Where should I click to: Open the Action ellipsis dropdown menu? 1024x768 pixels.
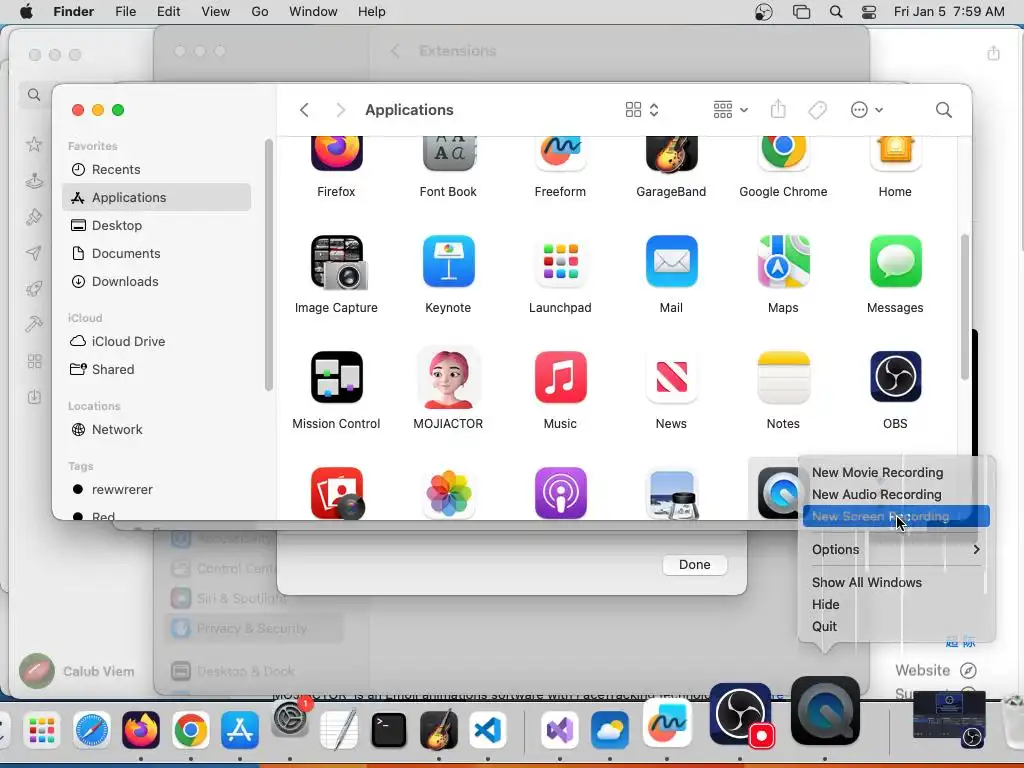[x=867, y=110]
